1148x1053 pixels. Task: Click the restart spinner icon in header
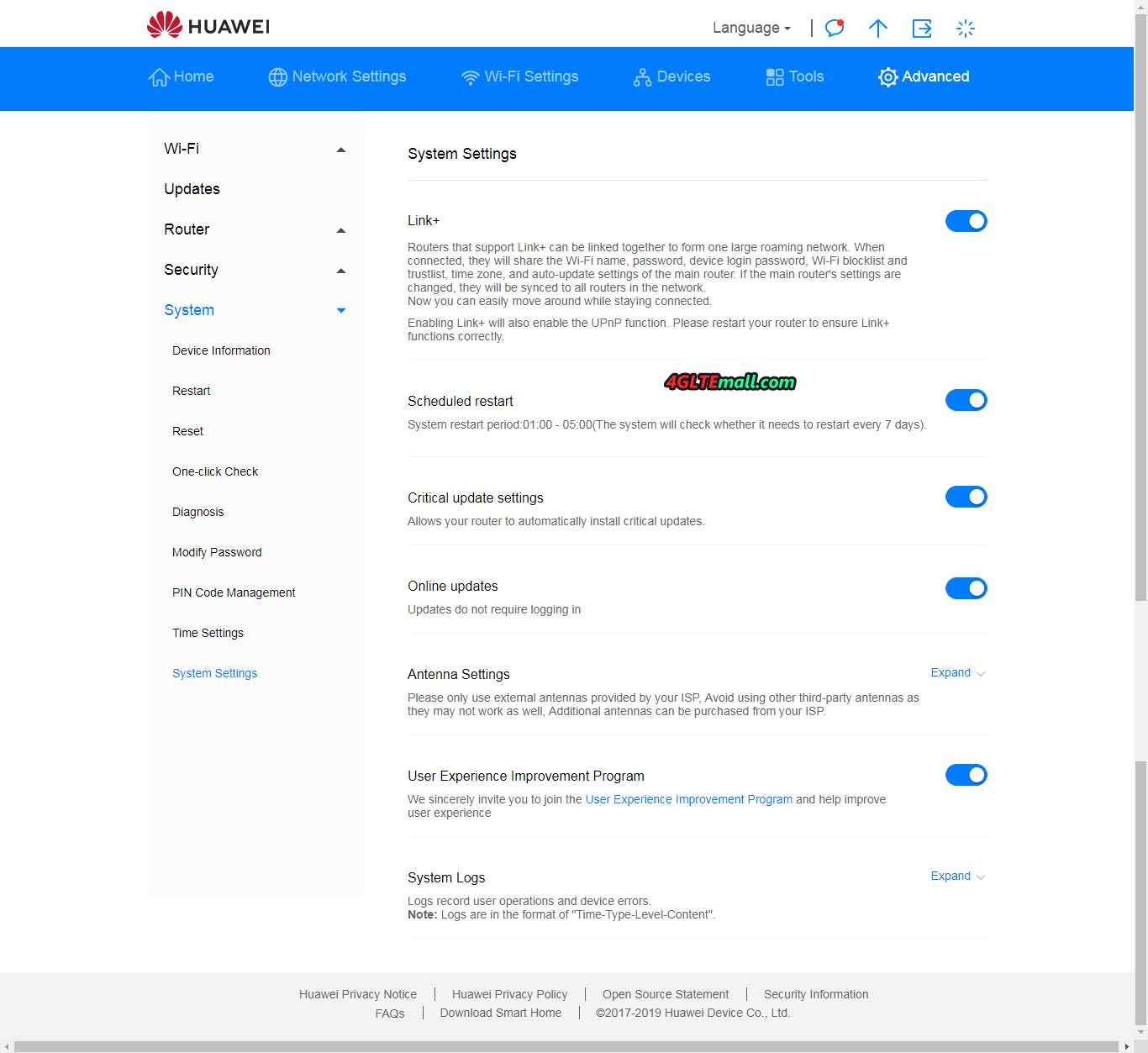click(x=966, y=29)
